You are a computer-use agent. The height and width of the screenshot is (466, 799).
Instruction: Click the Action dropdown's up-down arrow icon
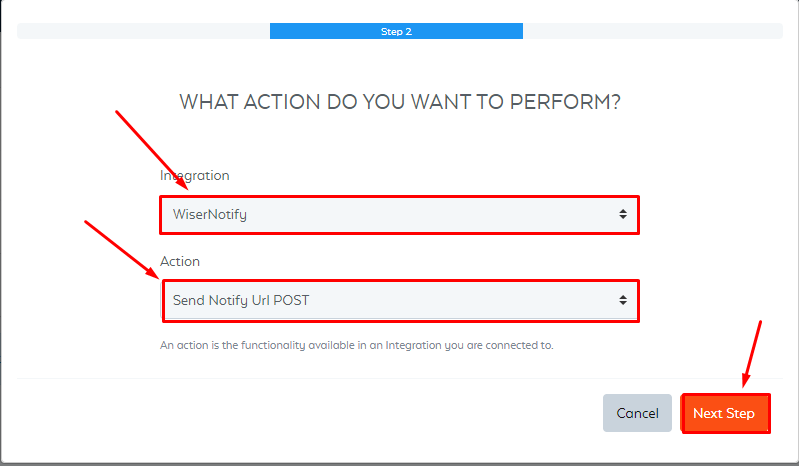coord(622,300)
